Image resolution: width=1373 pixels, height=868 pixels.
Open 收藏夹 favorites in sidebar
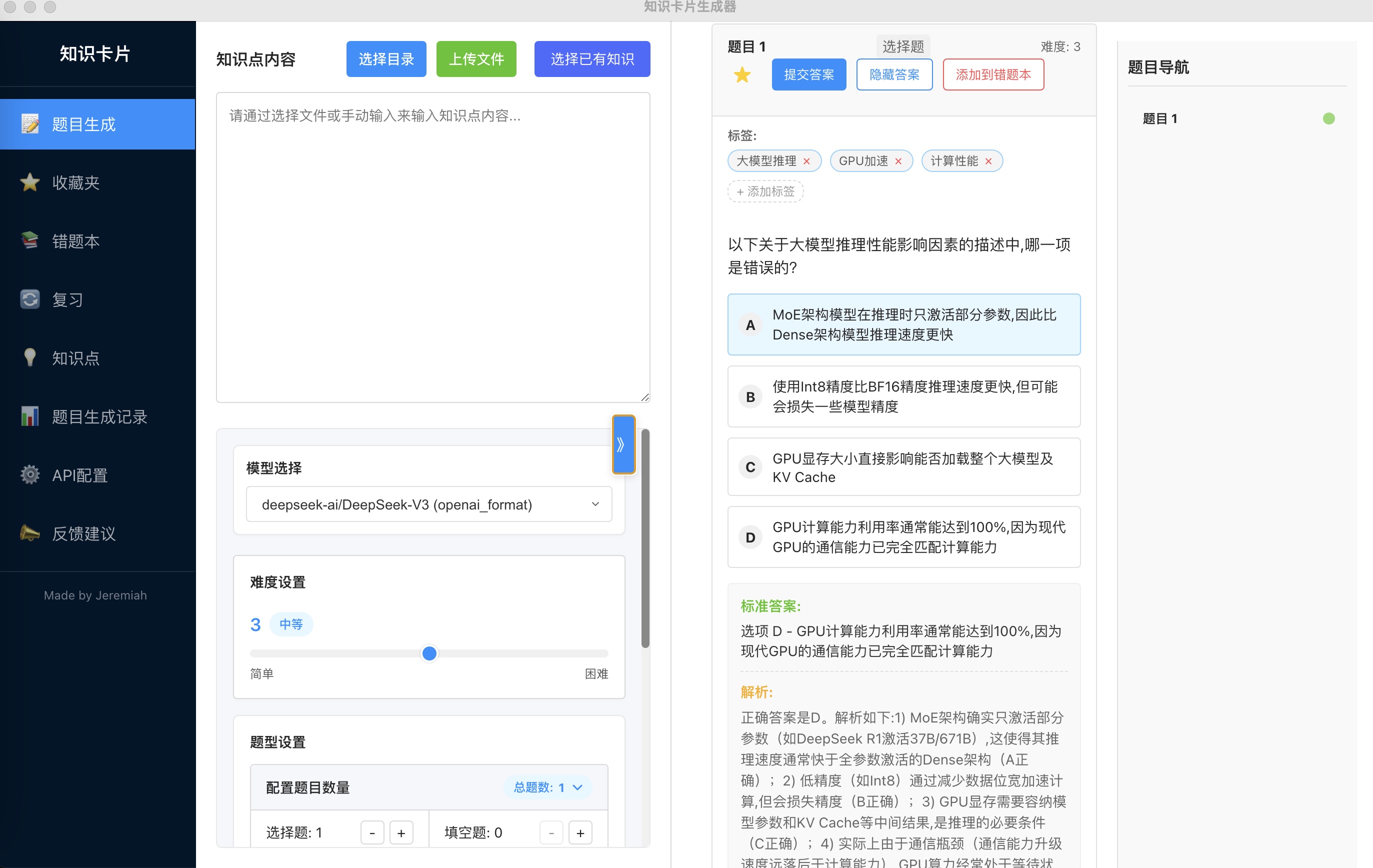click(x=76, y=182)
